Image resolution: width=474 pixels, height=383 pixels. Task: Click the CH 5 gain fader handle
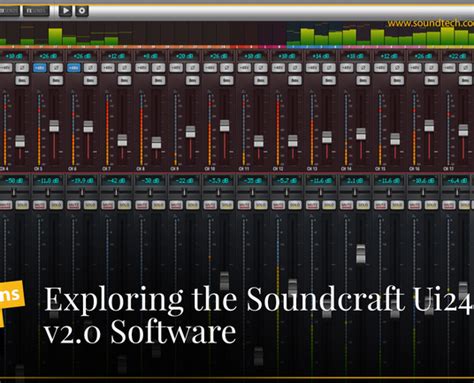54,126
